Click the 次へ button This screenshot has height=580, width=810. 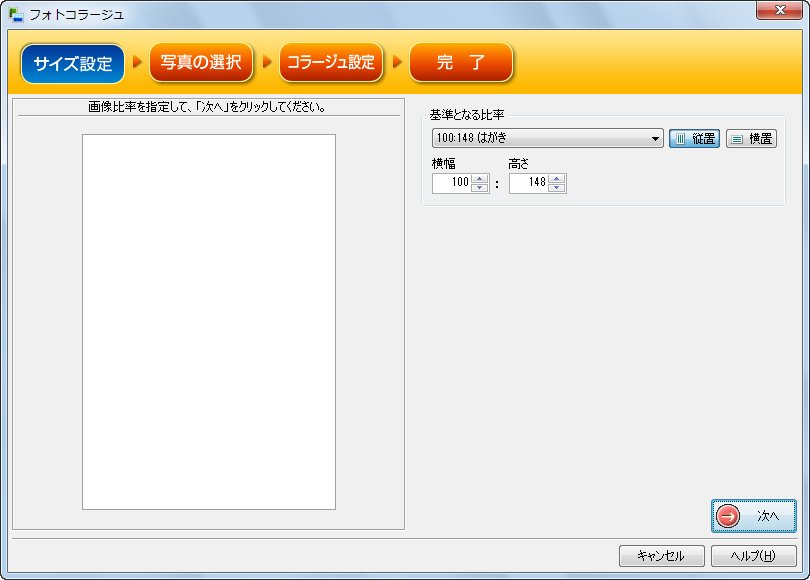click(x=754, y=515)
